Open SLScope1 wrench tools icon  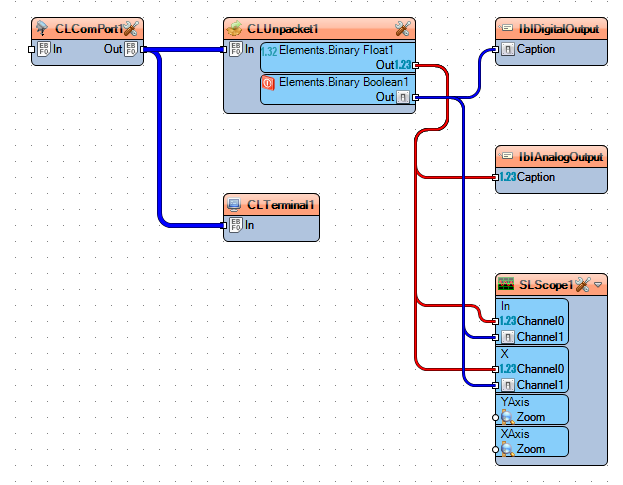click(x=582, y=284)
